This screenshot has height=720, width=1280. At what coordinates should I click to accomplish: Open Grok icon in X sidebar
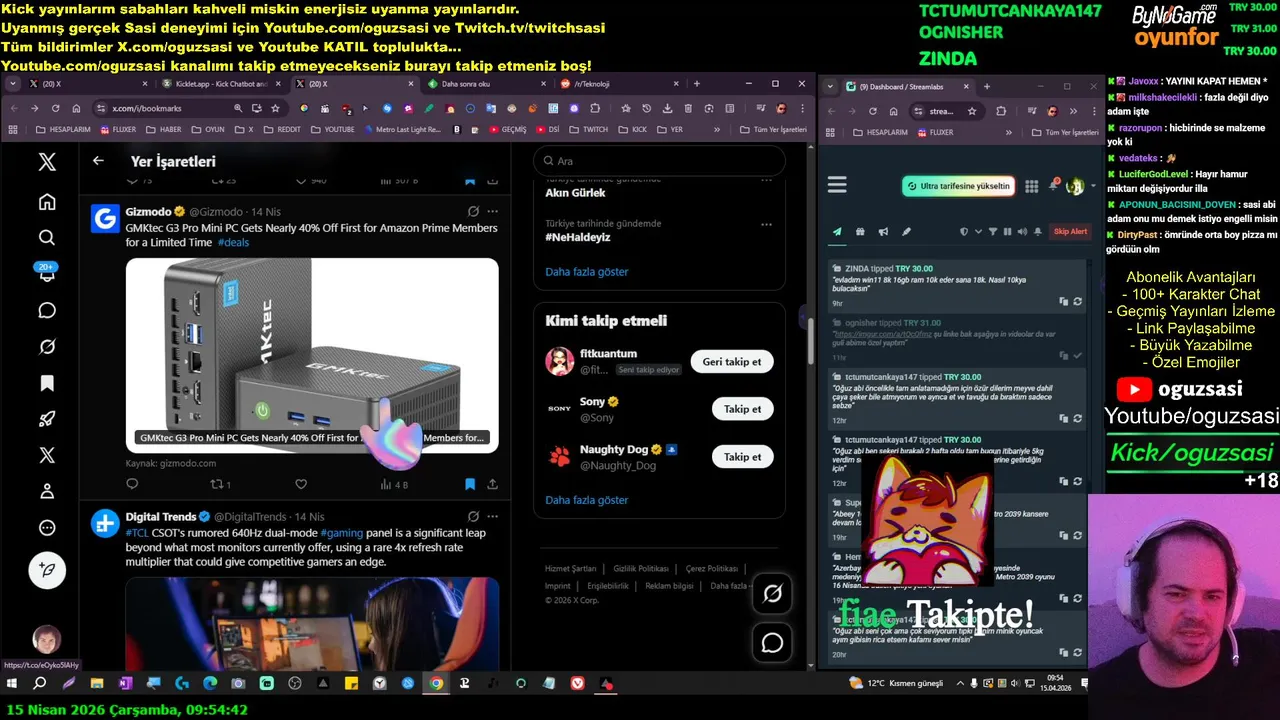tap(47, 347)
